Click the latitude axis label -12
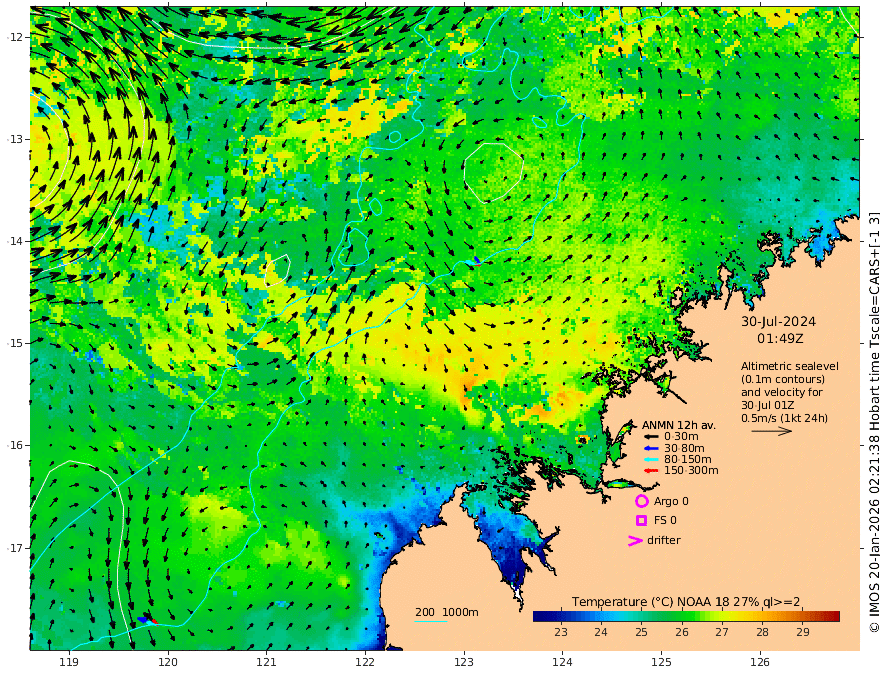Image resolution: width=880 pixels, height=680 pixels. [x=16, y=37]
